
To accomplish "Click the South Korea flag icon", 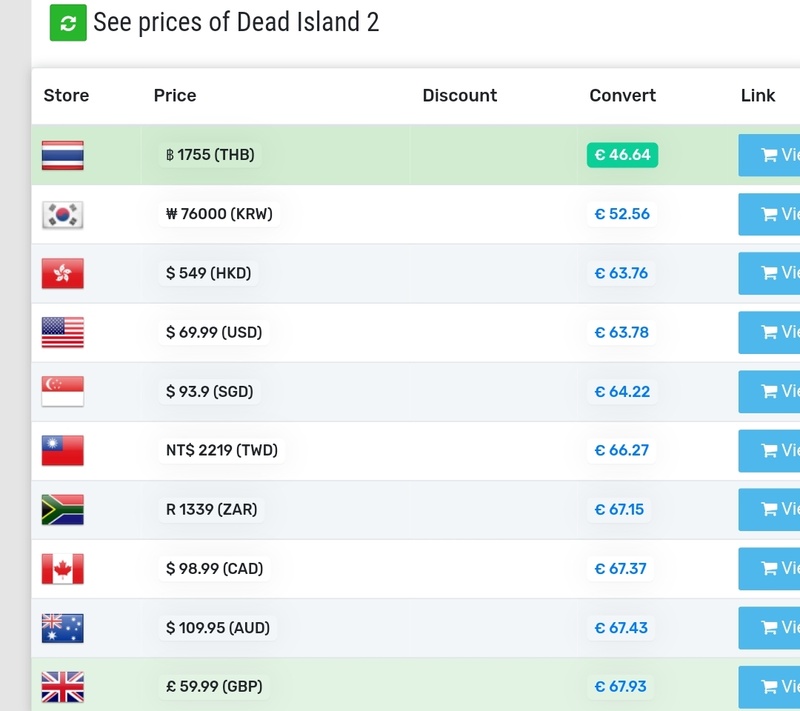I will [63, 214].
